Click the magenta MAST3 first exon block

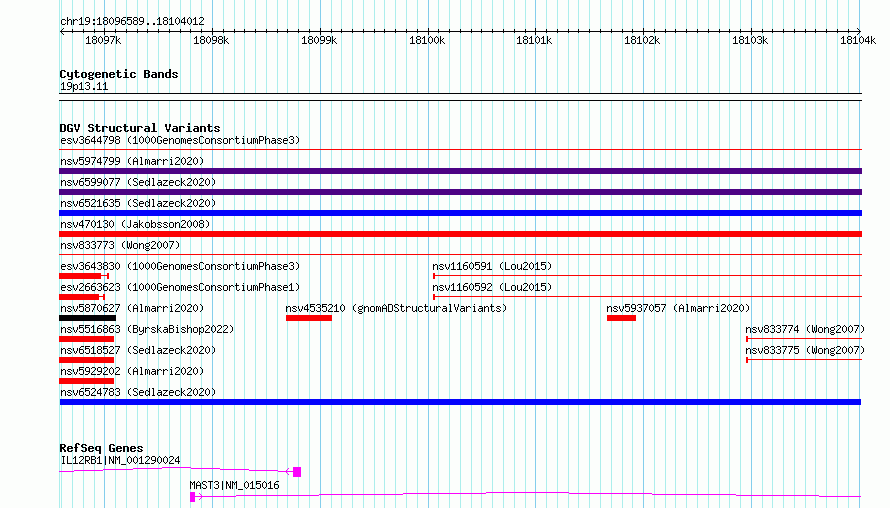point(192,497)
